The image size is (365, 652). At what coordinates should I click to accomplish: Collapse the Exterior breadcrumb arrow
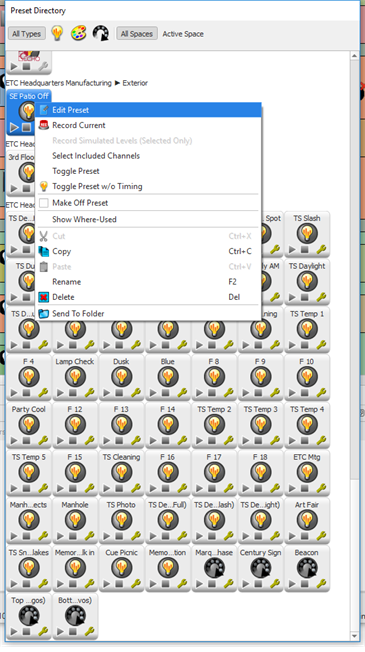pos(117,83)
